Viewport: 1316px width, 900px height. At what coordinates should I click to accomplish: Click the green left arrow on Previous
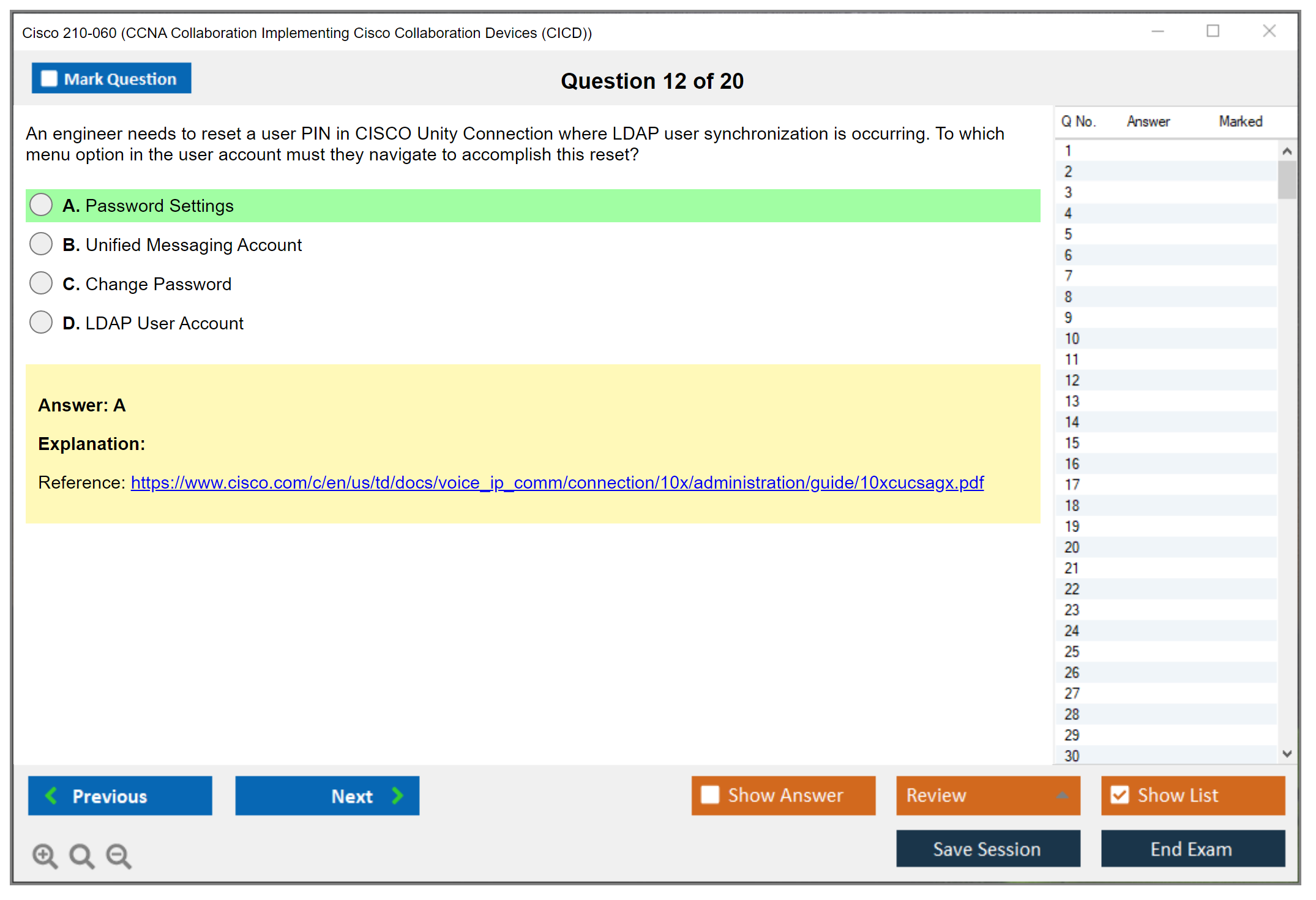point(51,795)
